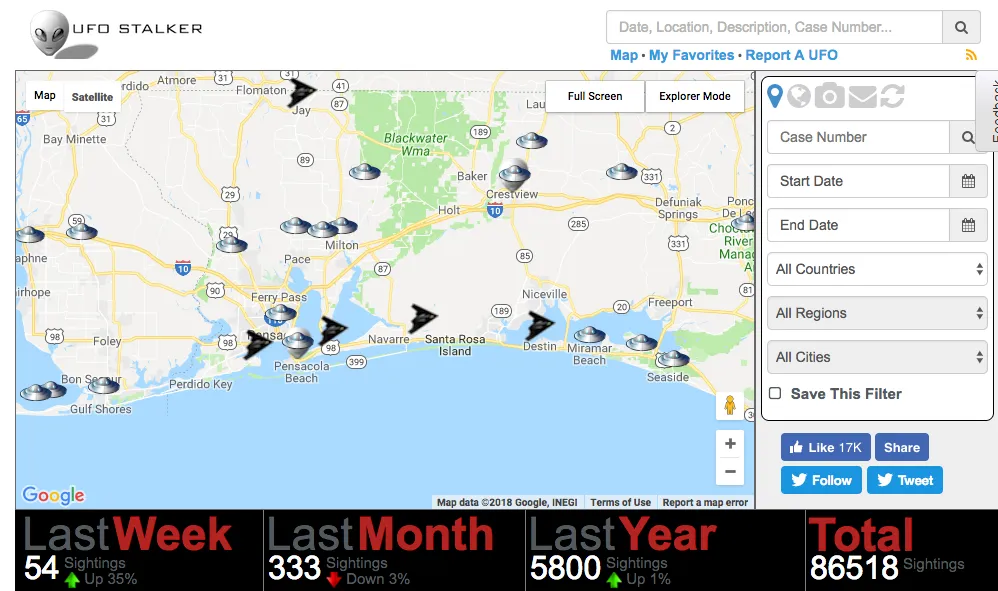
Task: Focus the Start Date input field
Action: click(858, 181)
